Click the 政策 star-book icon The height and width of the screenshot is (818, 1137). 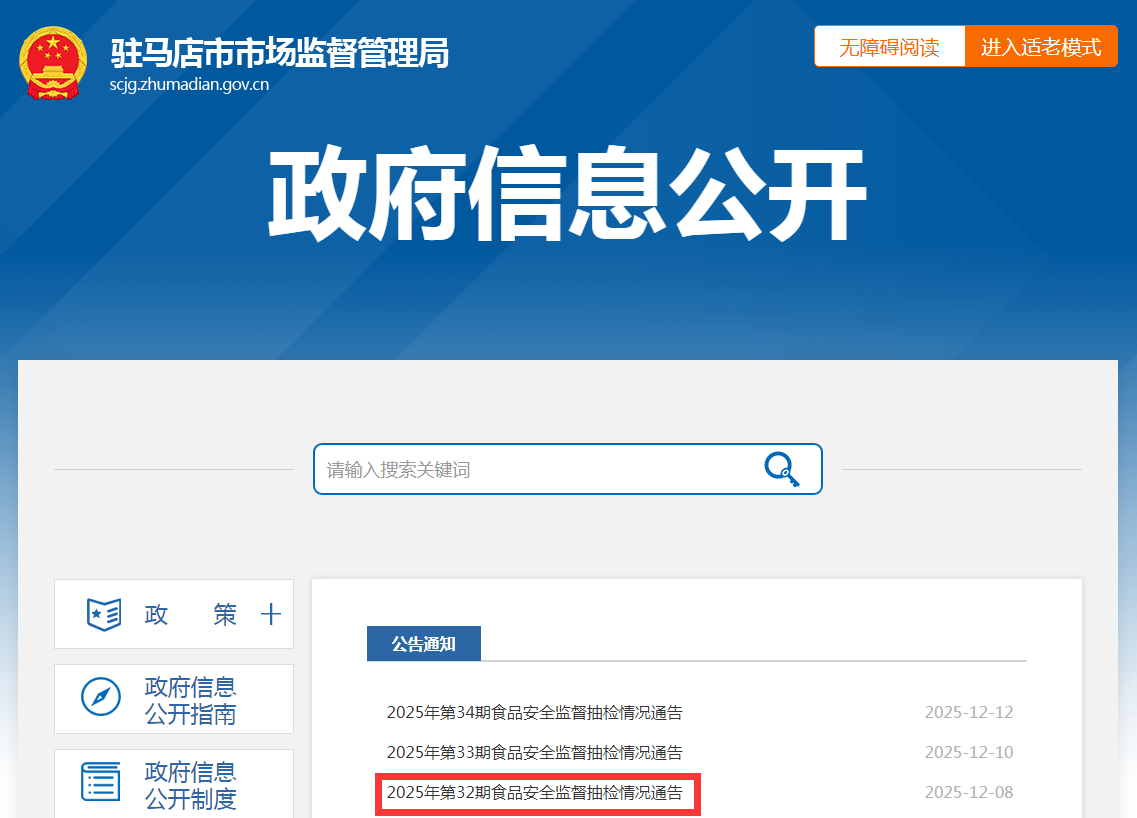104,614
